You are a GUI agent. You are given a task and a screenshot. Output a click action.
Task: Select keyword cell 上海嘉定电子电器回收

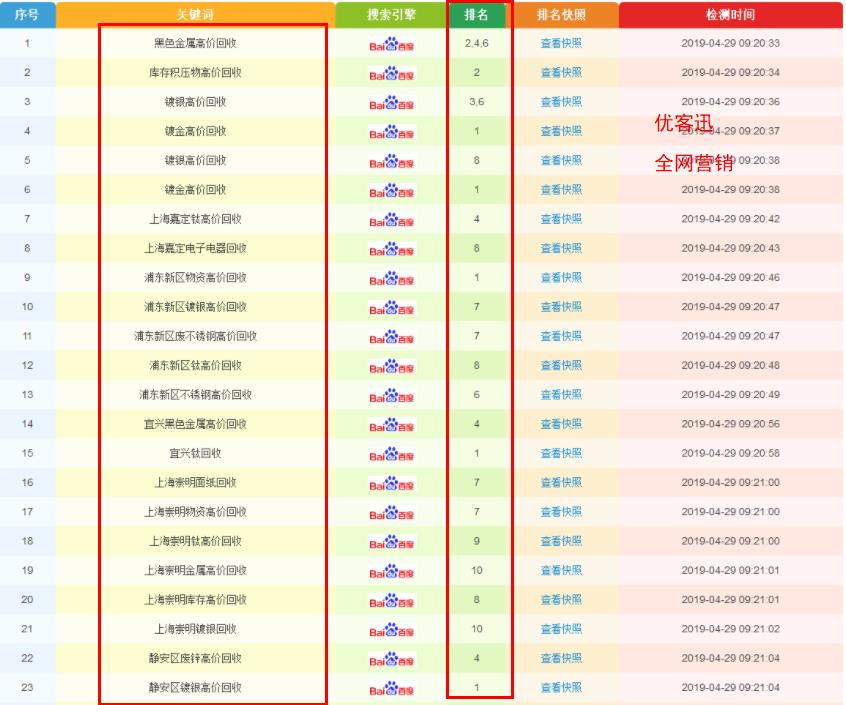[x=195, y=248]
